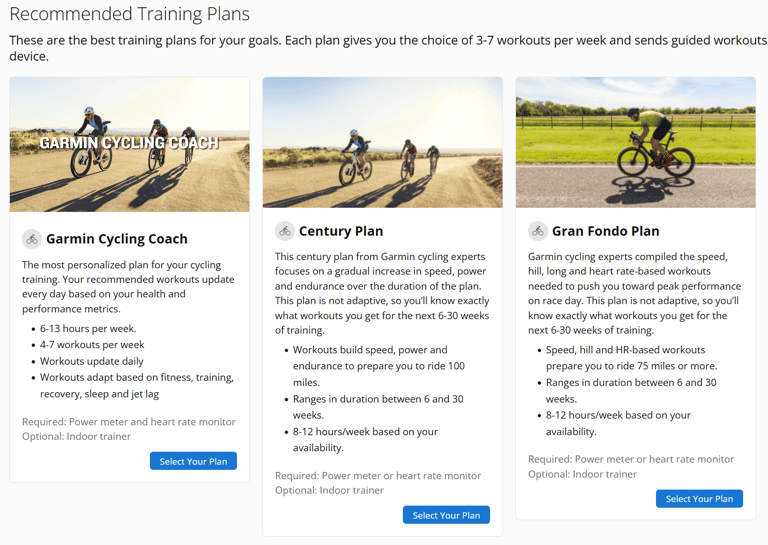The height and width of the screenshot is (545, 768).
Task: Click the cycling icon beside Garmin Cycling Coach
Action: pos(31,239)
